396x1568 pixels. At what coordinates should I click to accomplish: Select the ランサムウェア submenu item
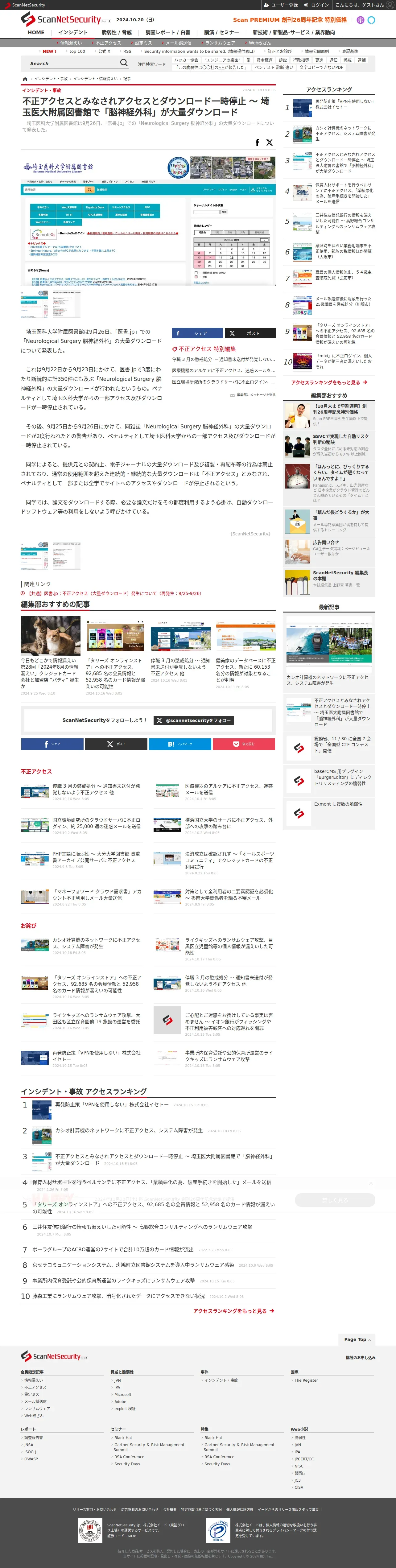(220, 43)
